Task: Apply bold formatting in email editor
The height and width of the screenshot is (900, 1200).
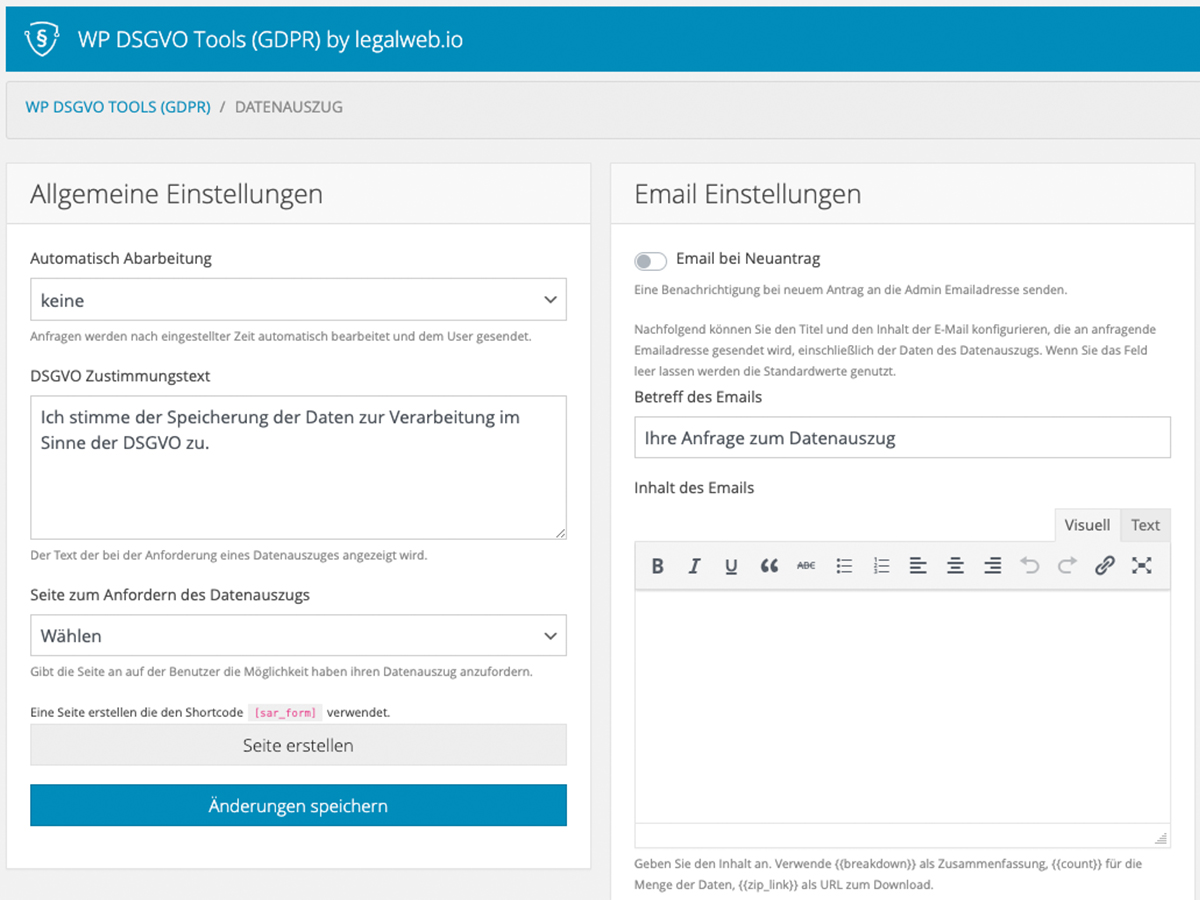Action: pyautogui.click(x=657, y=566)
